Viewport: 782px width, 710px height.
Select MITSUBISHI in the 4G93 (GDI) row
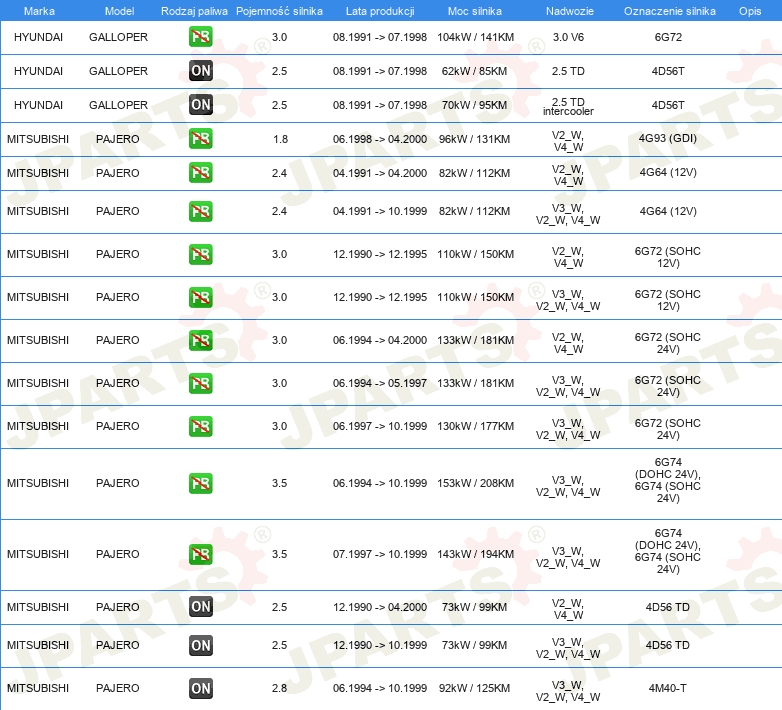pyautogui.click(x=38, y=139)
